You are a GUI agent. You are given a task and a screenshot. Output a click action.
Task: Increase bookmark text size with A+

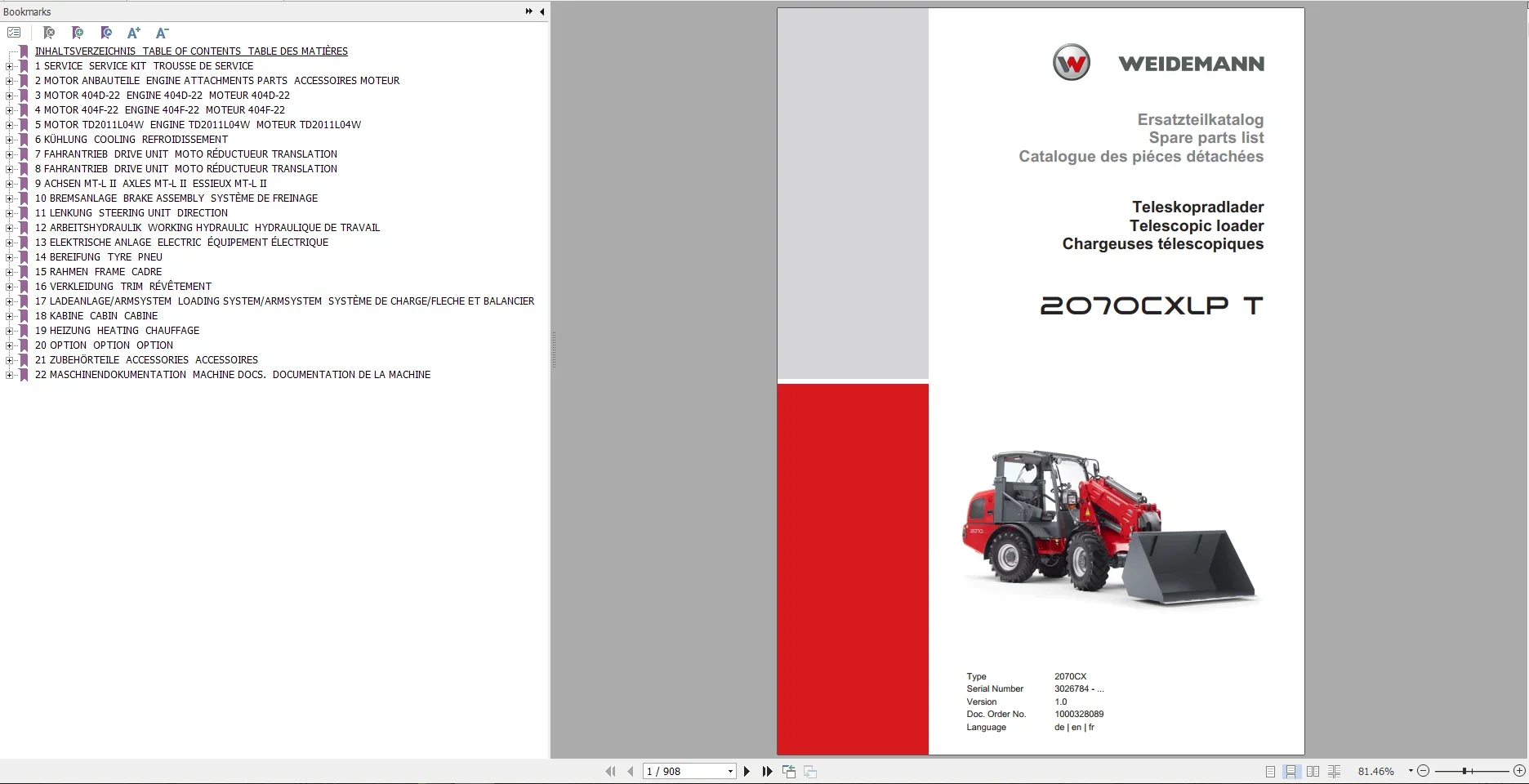tap(134, 33)
